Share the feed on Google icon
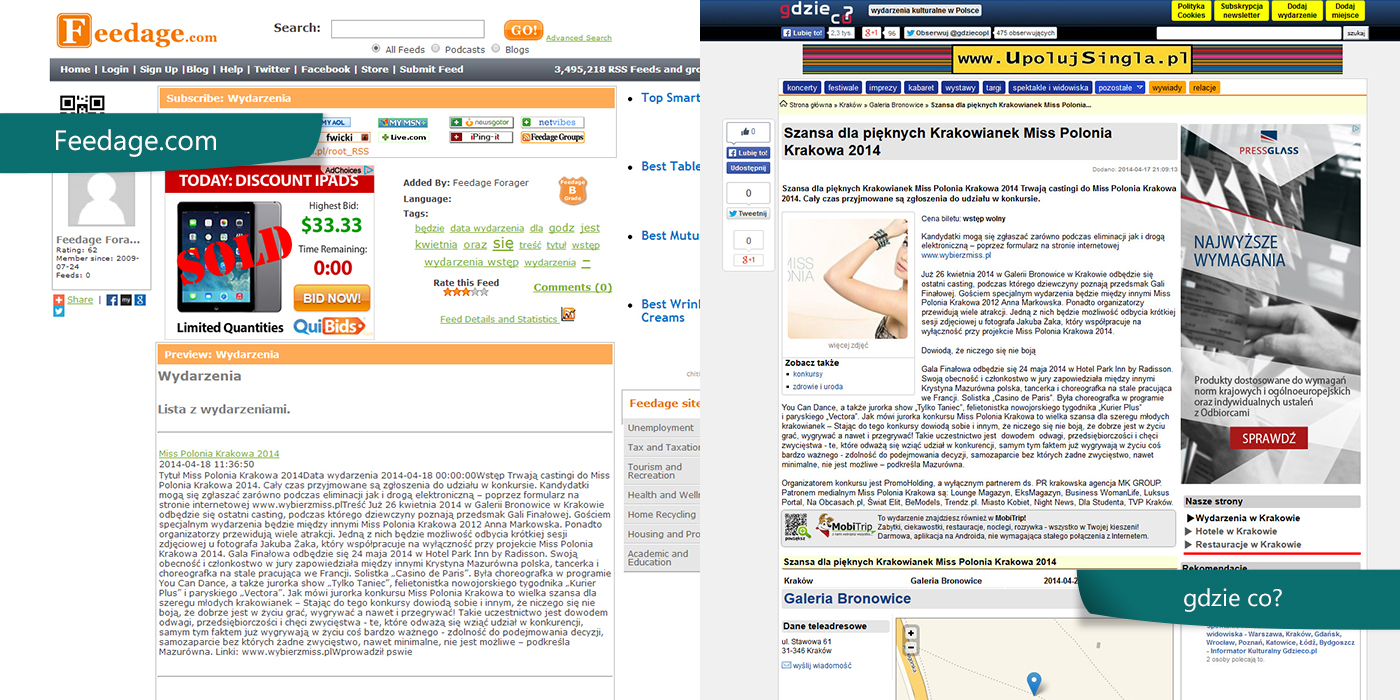The height and width of the screenshot is (700, 1400). (x=140, y=300)
